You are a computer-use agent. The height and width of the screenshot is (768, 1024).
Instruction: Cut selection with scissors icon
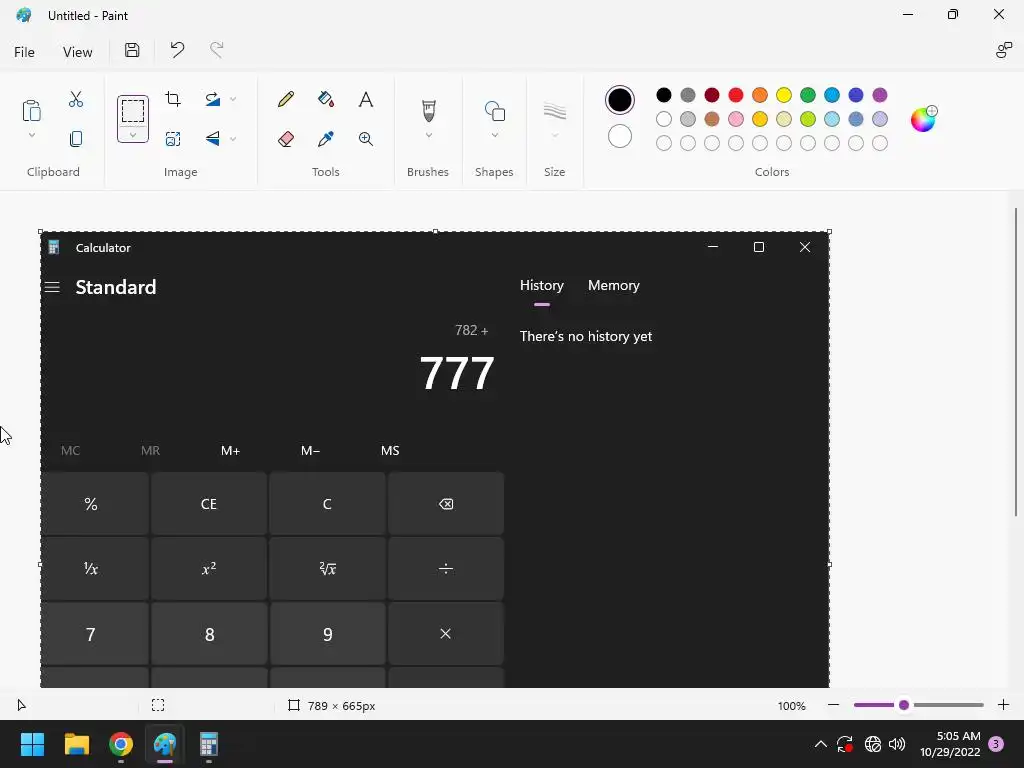[76, 99]
